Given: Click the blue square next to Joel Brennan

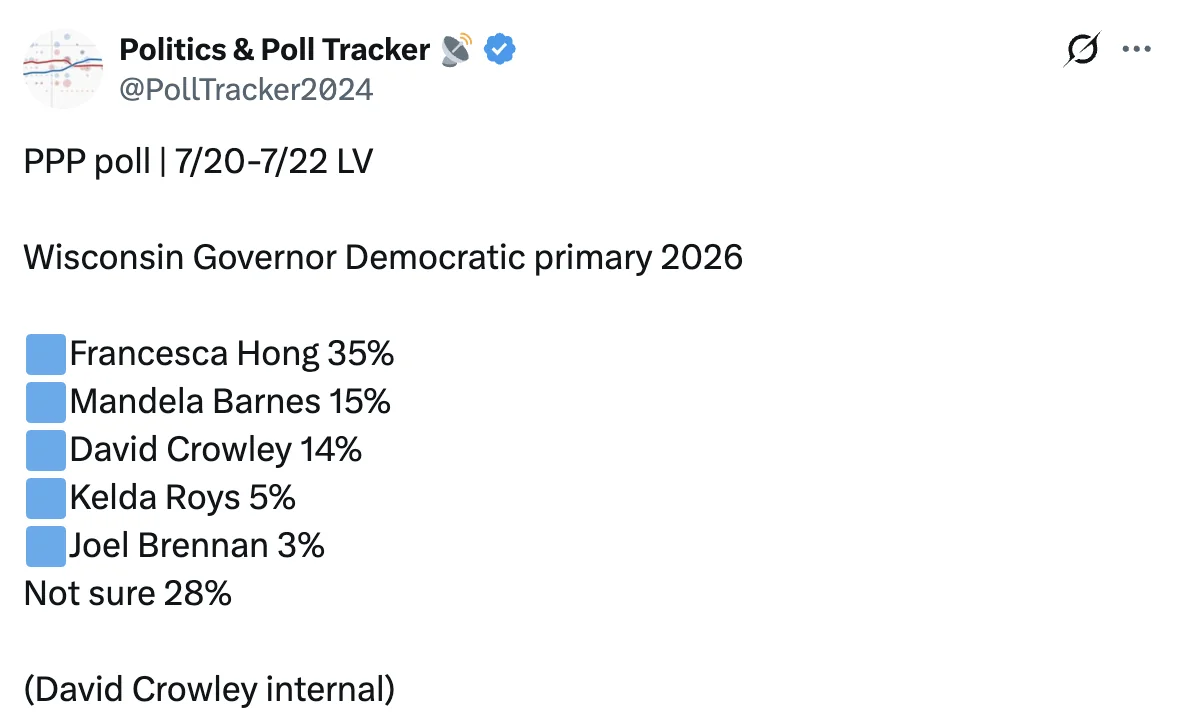Looking at the screenshot, I should 46,546.
